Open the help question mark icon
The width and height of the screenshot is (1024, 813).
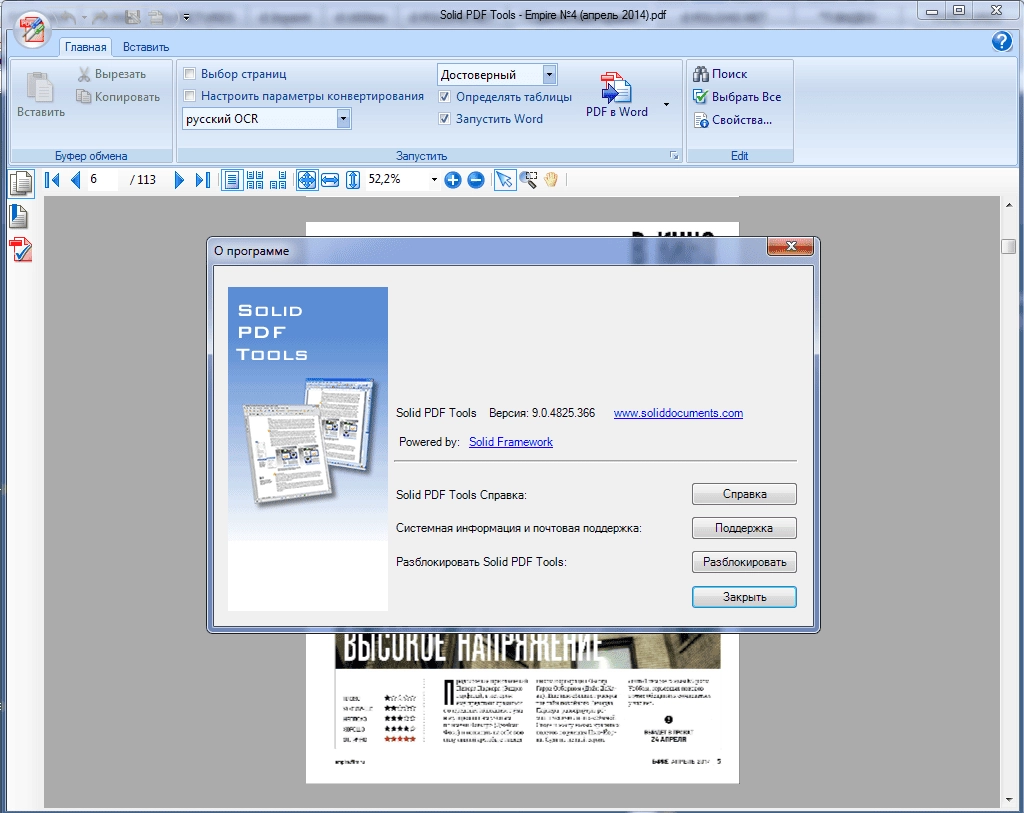tap(1001, 42)
